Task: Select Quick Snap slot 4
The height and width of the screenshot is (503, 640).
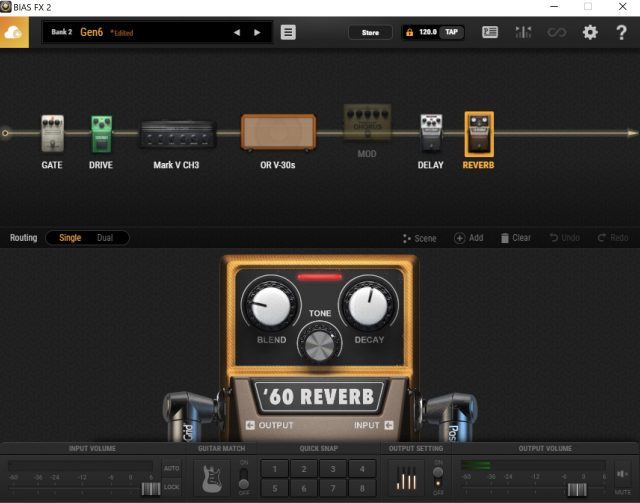Action: [x=362, y=469]
